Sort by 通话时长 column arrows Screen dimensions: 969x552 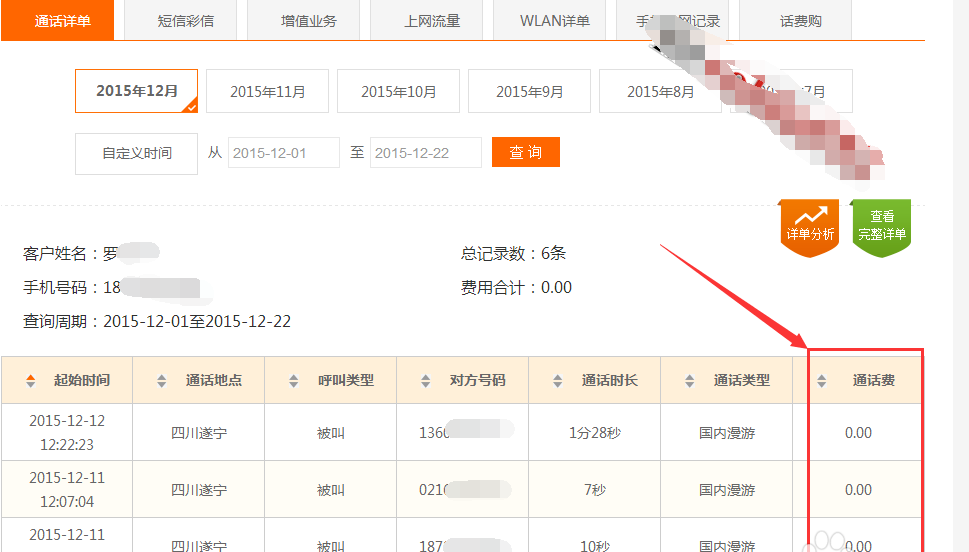[x=558, y=381]
